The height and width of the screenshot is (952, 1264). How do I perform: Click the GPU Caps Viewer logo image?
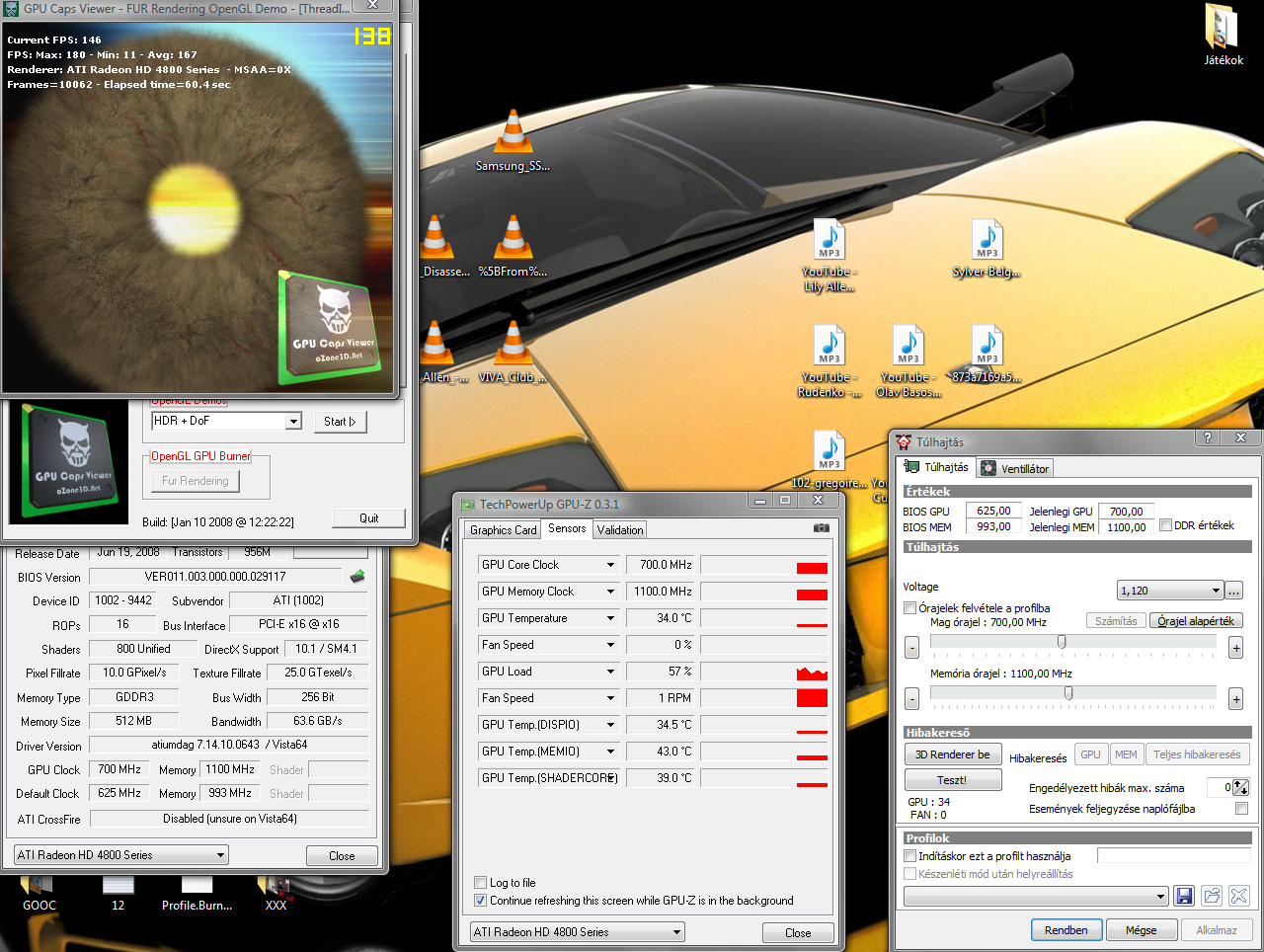pyautogui.click(x=69, y=462)
